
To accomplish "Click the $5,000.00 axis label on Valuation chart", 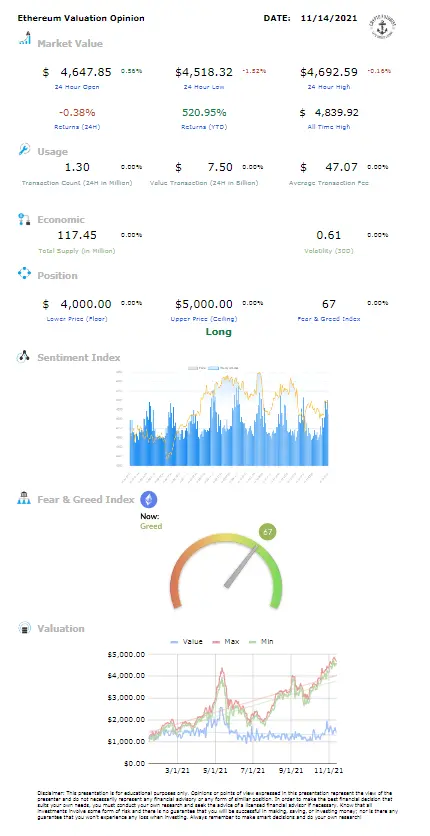I will coord(126,654).
